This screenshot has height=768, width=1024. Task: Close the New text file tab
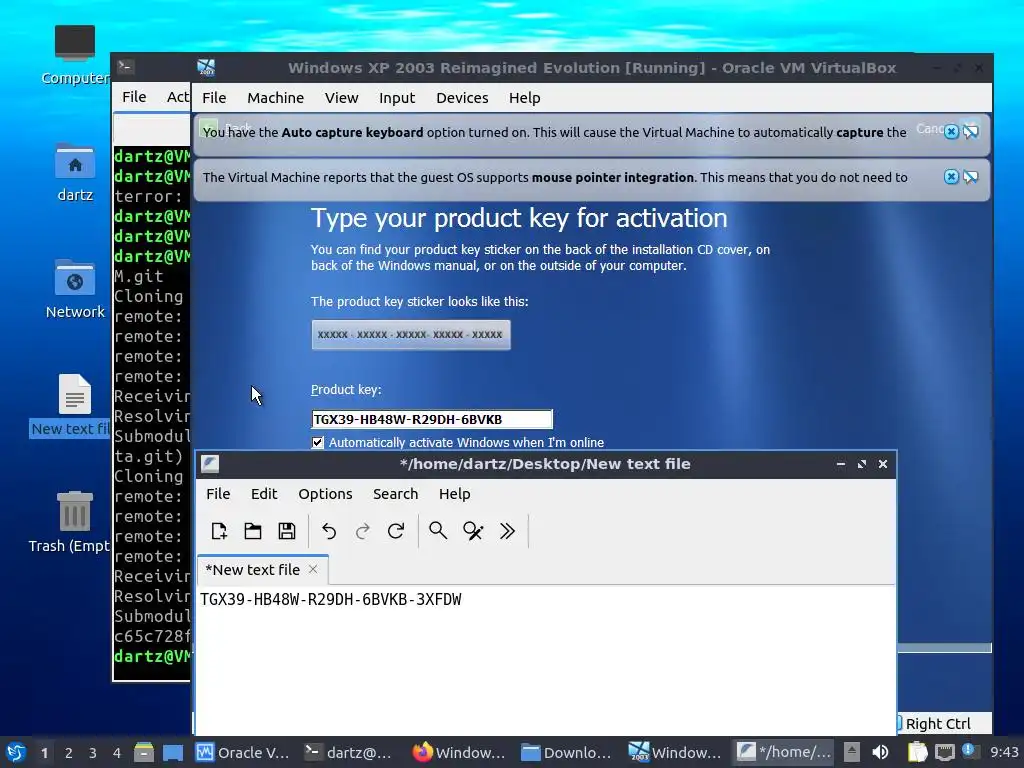313,569
